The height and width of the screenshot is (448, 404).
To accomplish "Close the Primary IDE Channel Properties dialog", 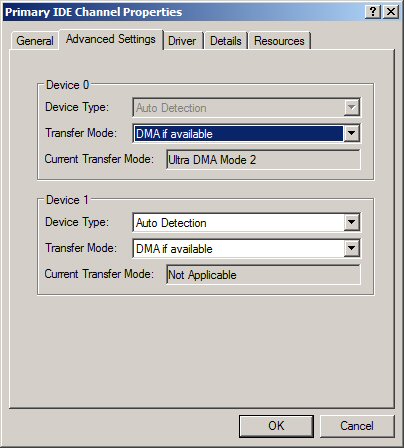I will (x=391, y=12).
